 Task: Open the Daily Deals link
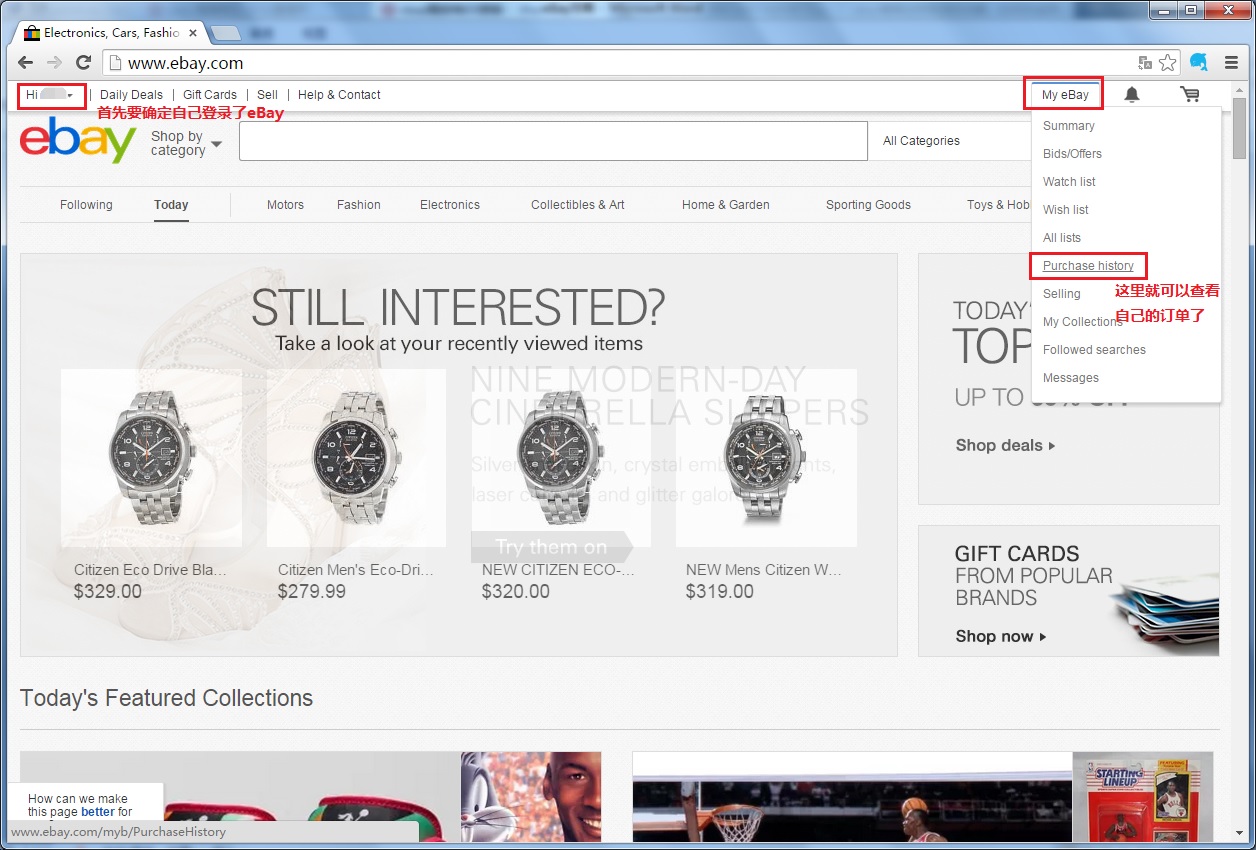[x=131, y=95]
